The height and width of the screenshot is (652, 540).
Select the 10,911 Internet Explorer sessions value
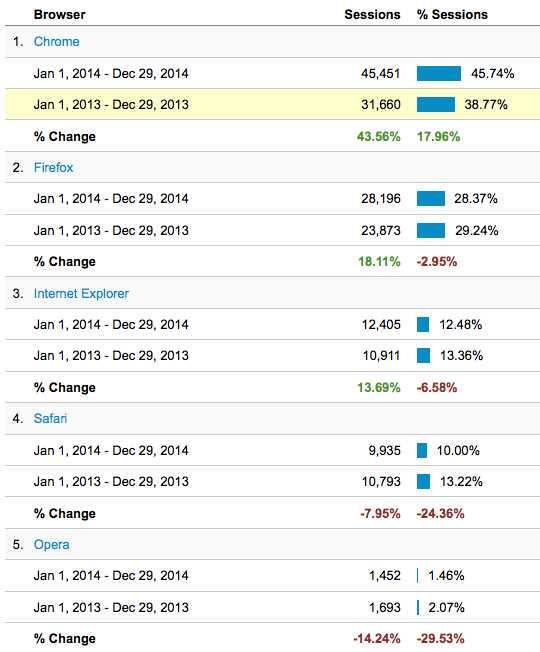(381, 356)
